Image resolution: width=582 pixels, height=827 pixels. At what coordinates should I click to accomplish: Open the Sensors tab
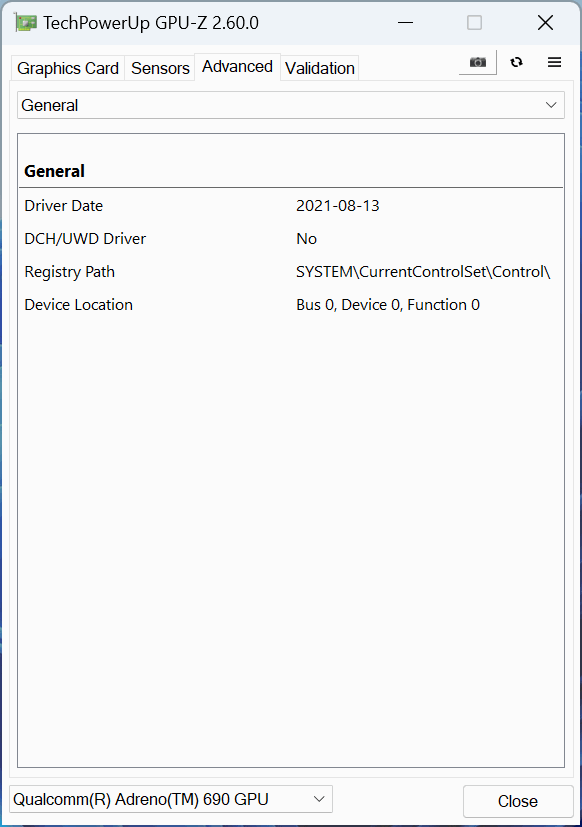tap(160, 68)
